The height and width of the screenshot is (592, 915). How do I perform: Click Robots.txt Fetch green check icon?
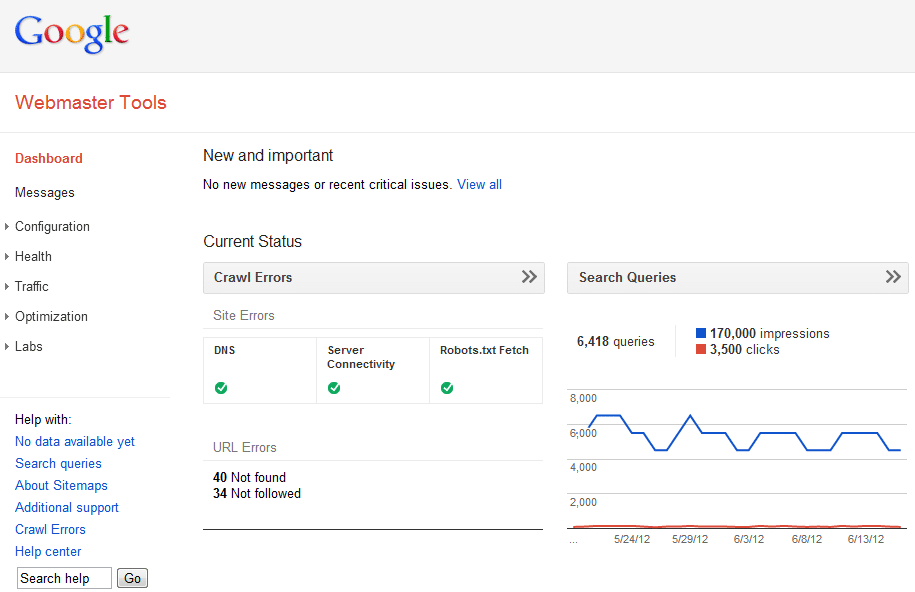[x=447, y=388]
